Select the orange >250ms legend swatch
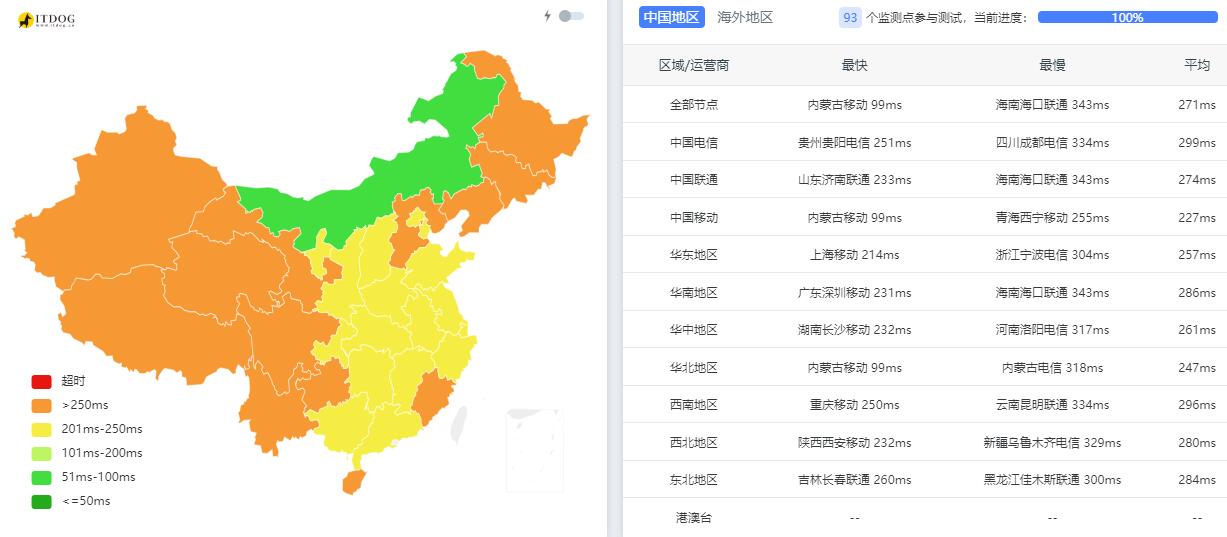Screen dimensions: 1227x537 (41, 406)
